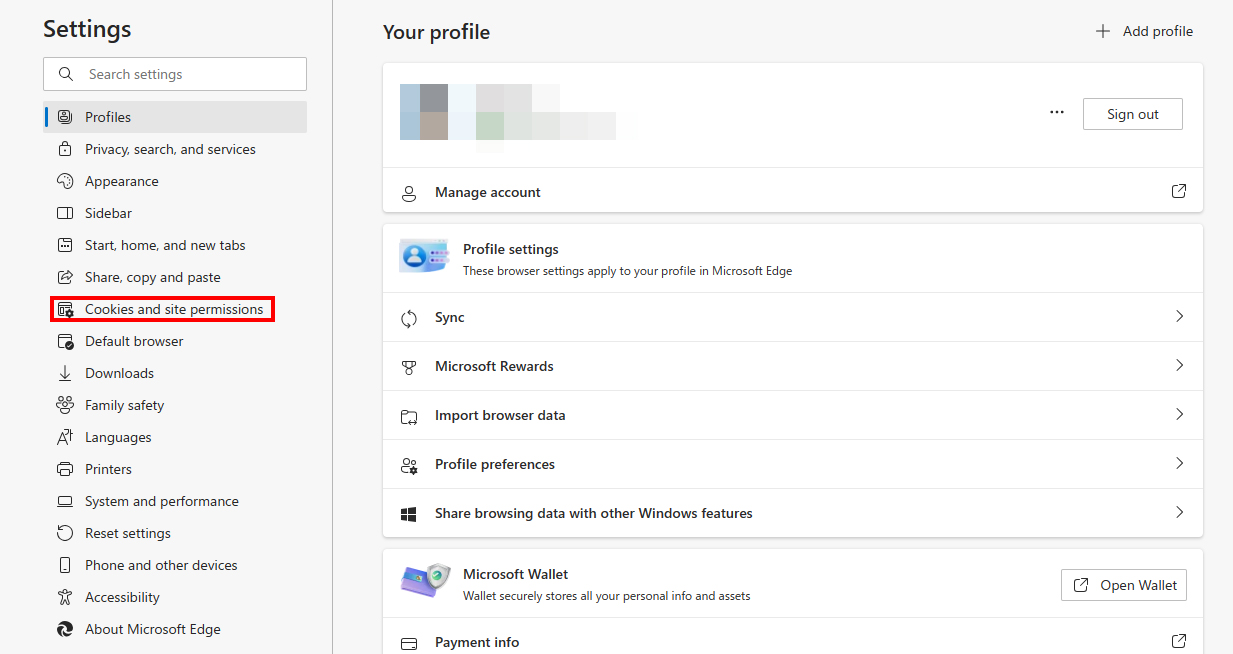Image resolution: width=1233 pixels, height=654 pixels.
Task: Click the Cookies and site permissions icon
Action: pyautogui.click(x=65, y=309)
